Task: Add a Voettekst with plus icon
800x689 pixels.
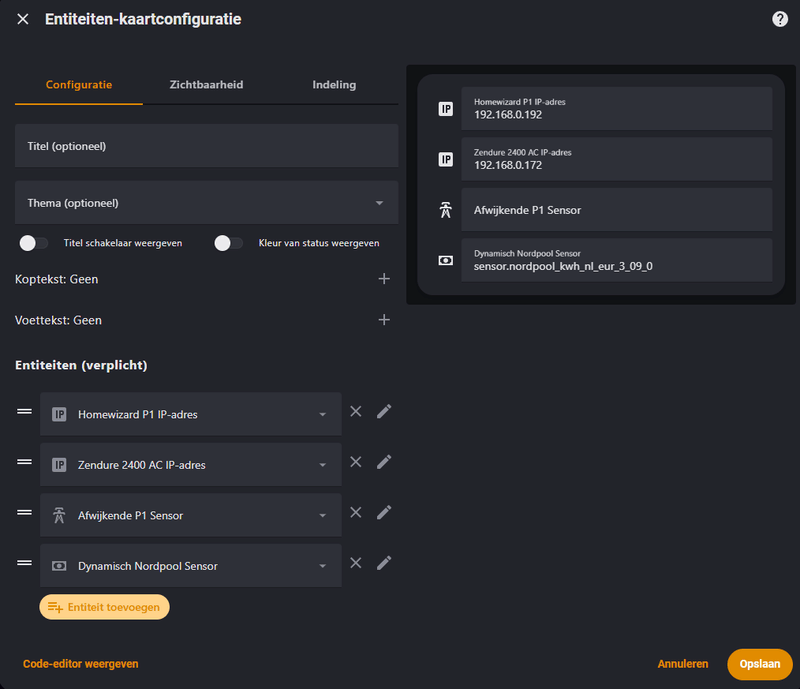Action: point(384,320)
